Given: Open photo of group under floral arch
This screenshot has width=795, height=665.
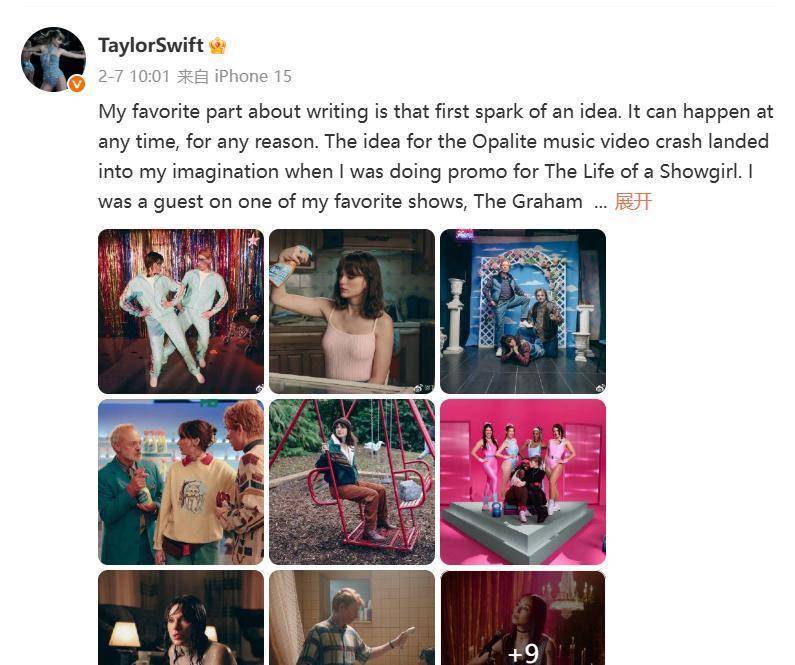Looking at the screenshot, I should click(x=523, y=311).
